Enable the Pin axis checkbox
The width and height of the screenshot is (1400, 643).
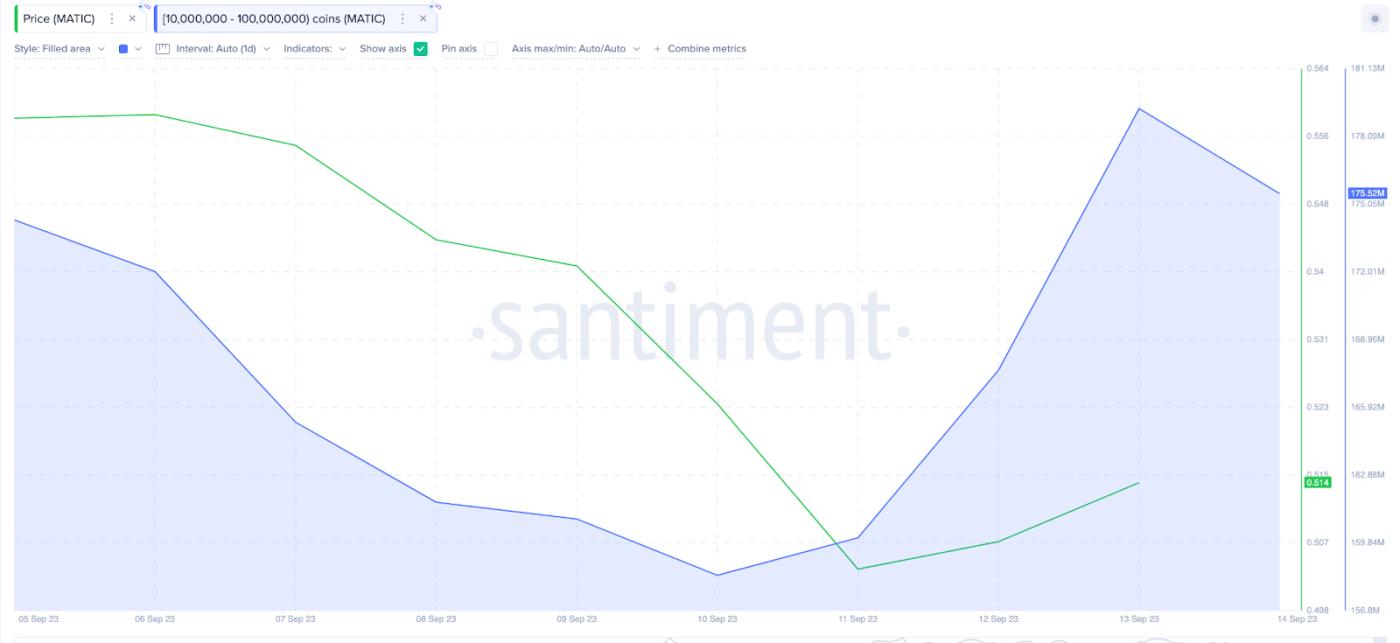[x=491, y=49]
